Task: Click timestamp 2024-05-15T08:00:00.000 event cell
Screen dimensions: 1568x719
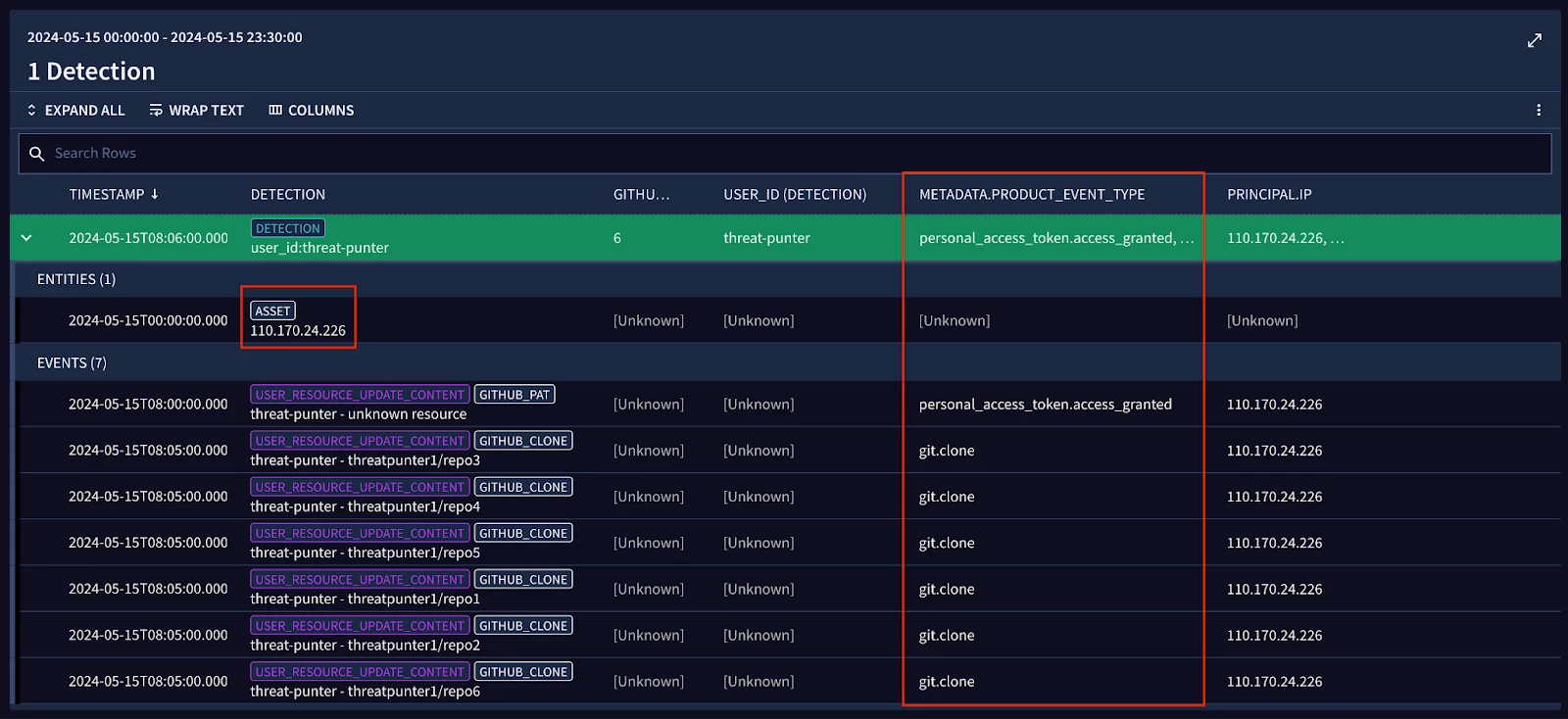Action: click(x=148, y=405)
